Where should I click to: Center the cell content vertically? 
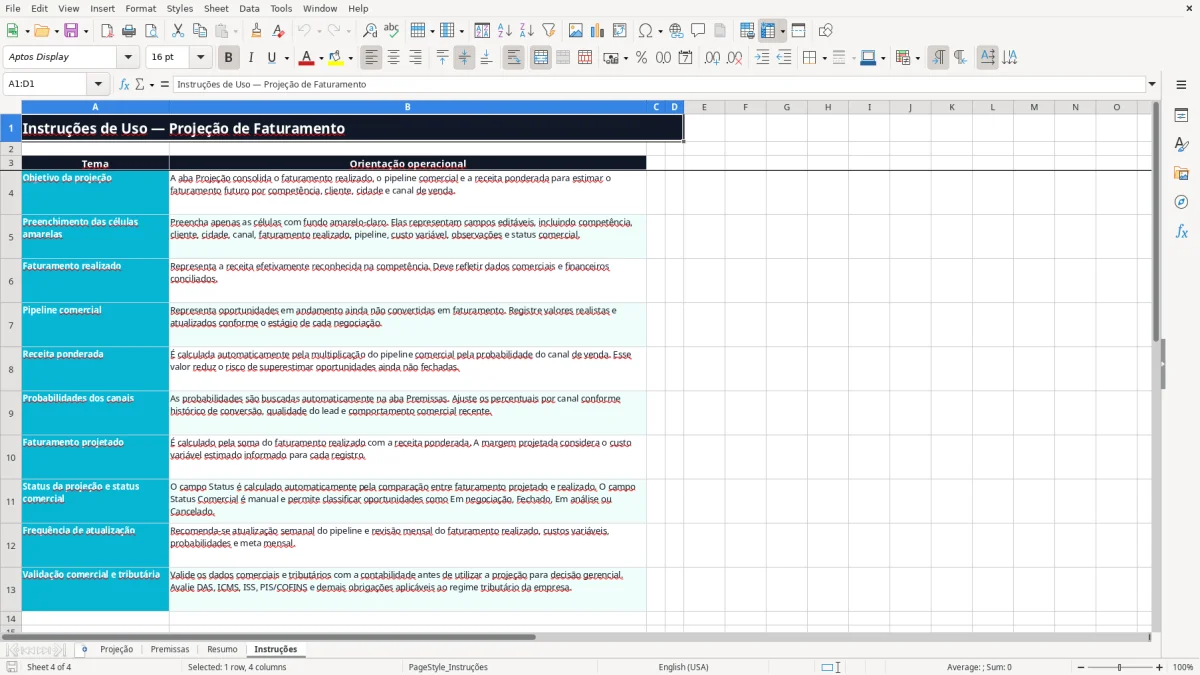[464, 58]
